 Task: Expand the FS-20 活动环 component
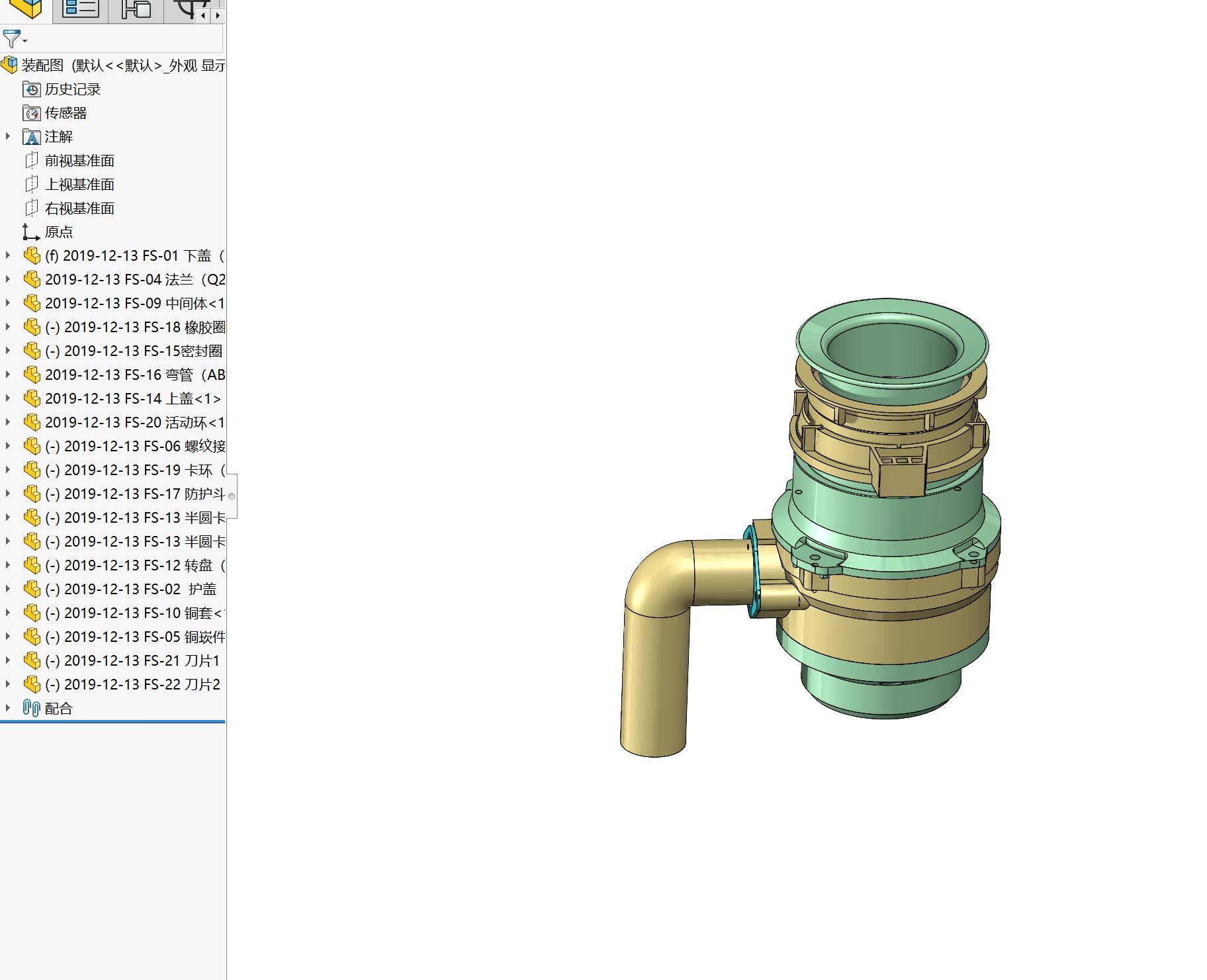8,422
